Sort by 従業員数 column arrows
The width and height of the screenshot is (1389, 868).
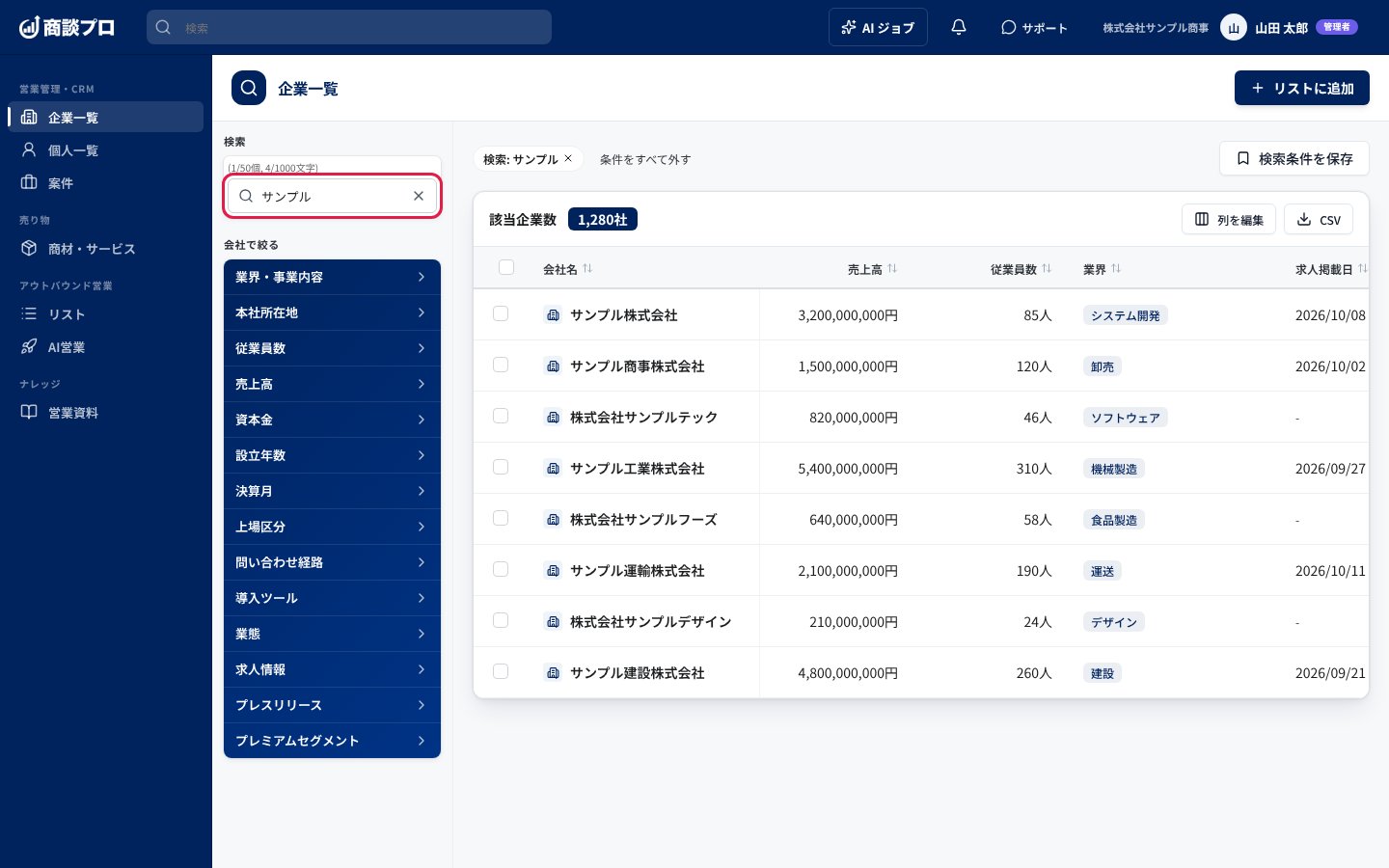[x=1047, y=269]
